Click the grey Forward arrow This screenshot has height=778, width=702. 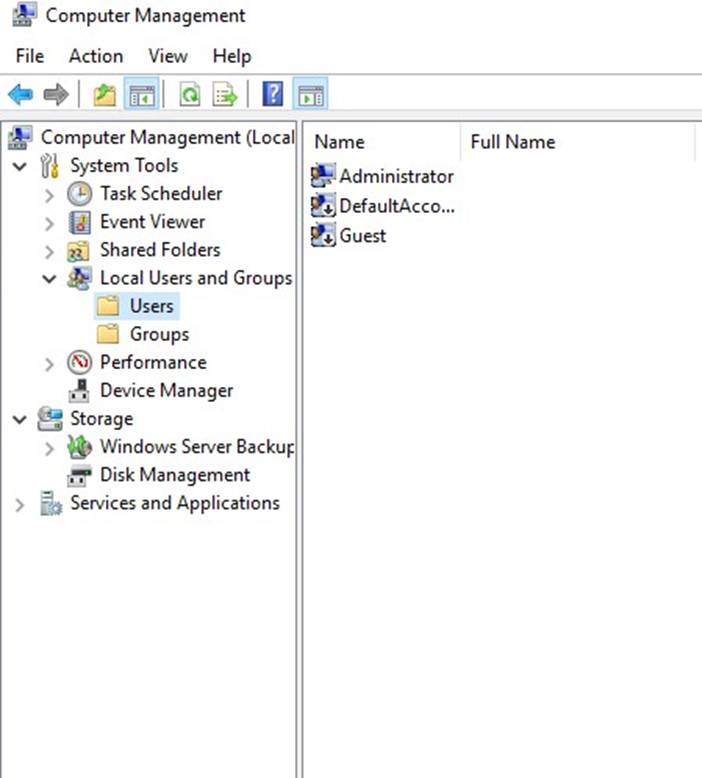tap(56, 94)
